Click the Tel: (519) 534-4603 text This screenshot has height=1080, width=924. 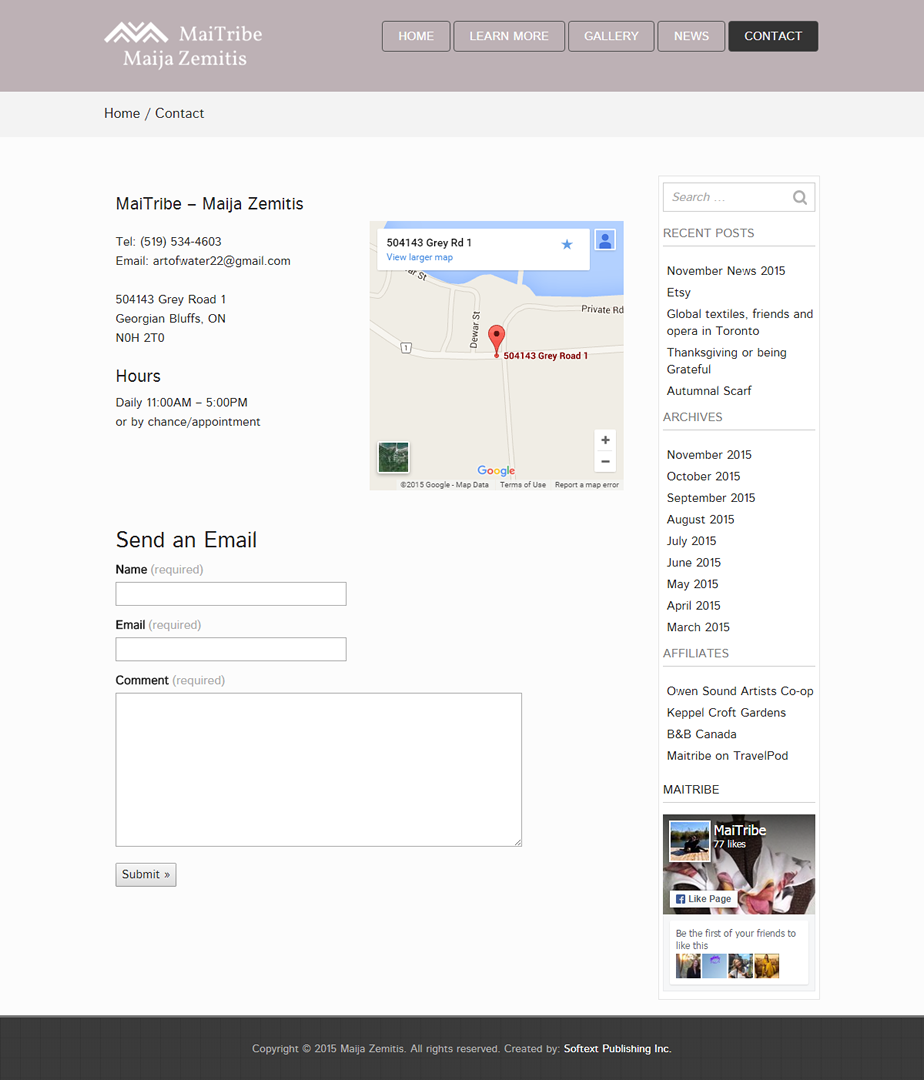pos(168,242)
